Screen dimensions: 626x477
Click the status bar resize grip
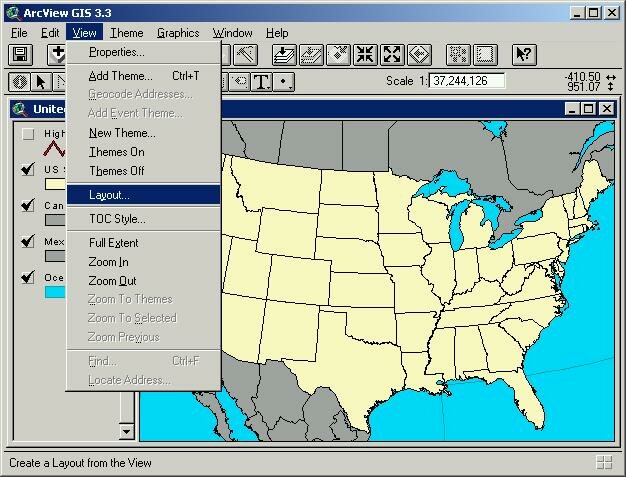[x=604, y=463]
